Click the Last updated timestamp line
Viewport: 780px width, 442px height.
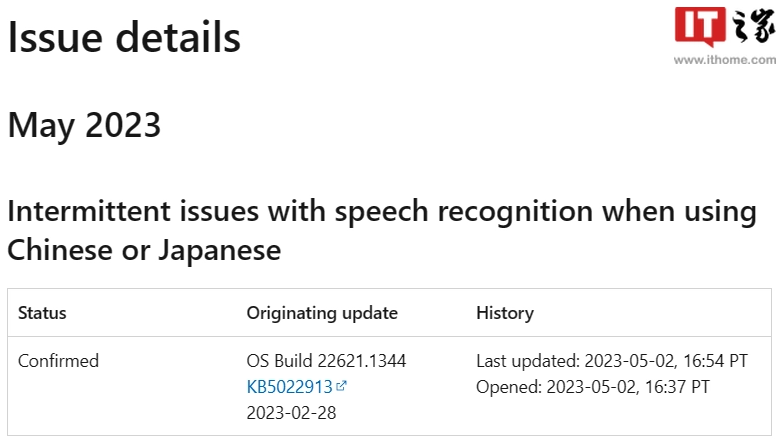pyautogui.click(x=611, y=361)
